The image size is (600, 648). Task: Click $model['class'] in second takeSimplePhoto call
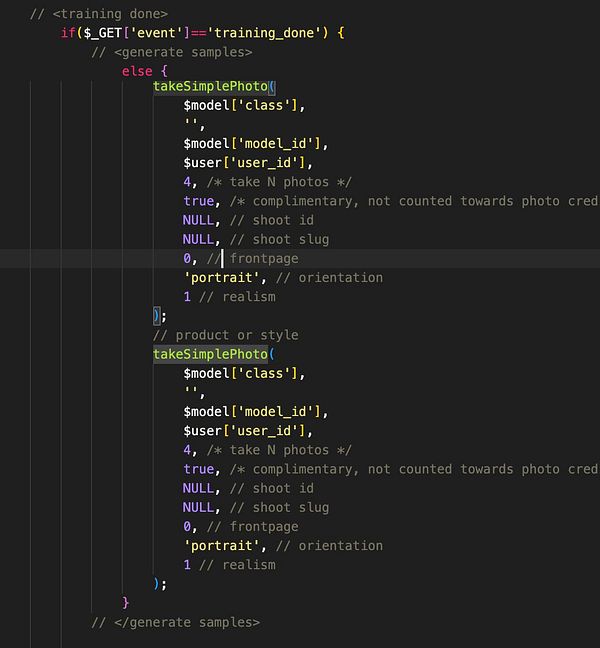240,374
